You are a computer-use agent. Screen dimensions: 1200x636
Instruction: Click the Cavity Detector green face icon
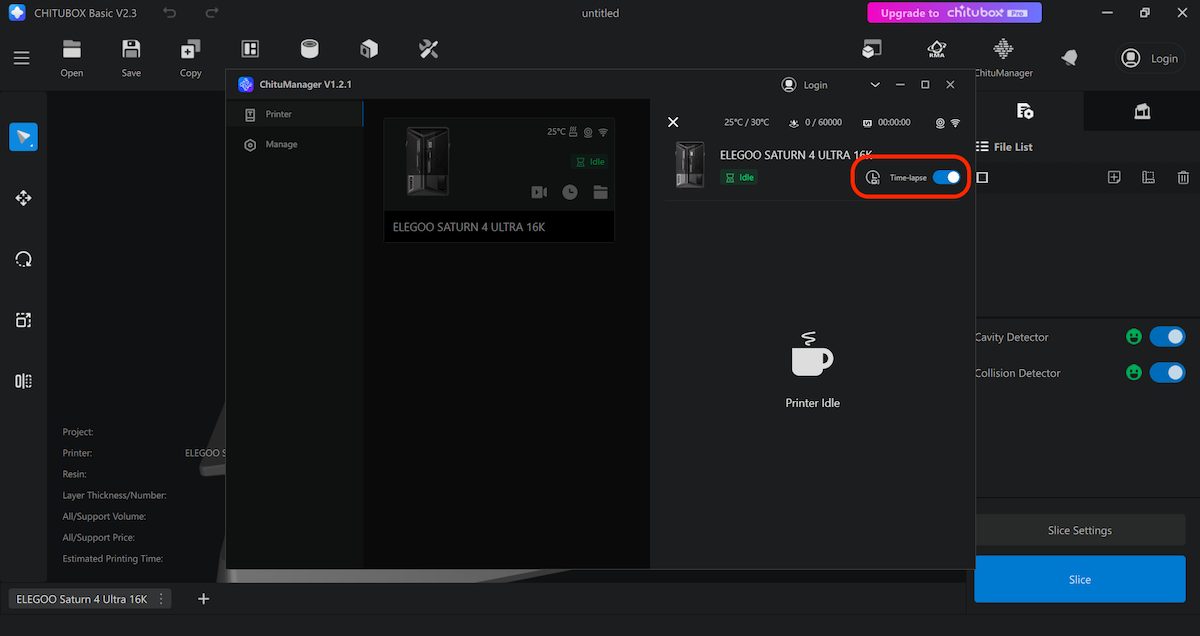pos(1134,337)
